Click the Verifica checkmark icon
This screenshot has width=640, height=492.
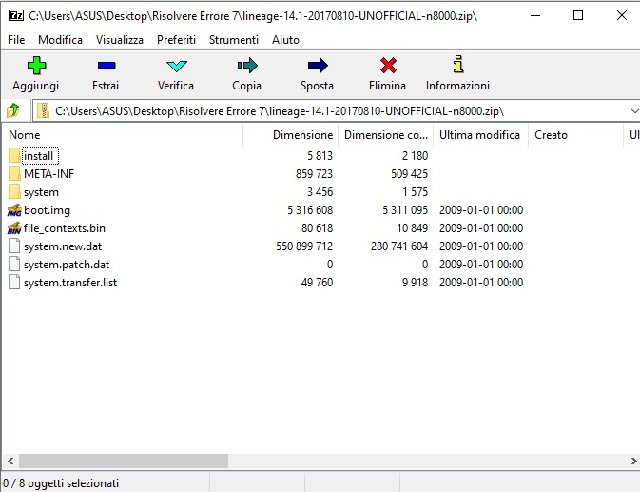coord(176,65)
